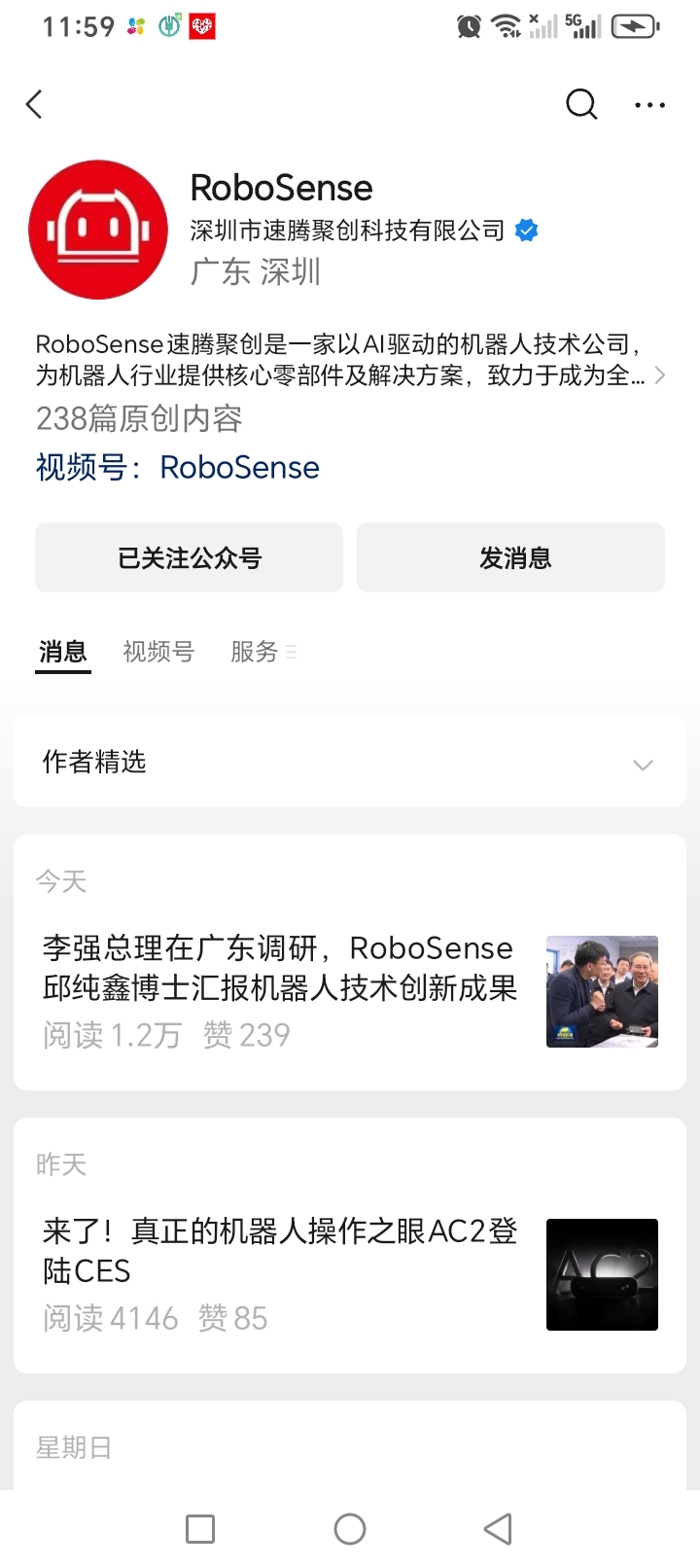Open the 李强总理在广东调研 article title
This screenshot has width=700, height=1568.
coord(280,968)
